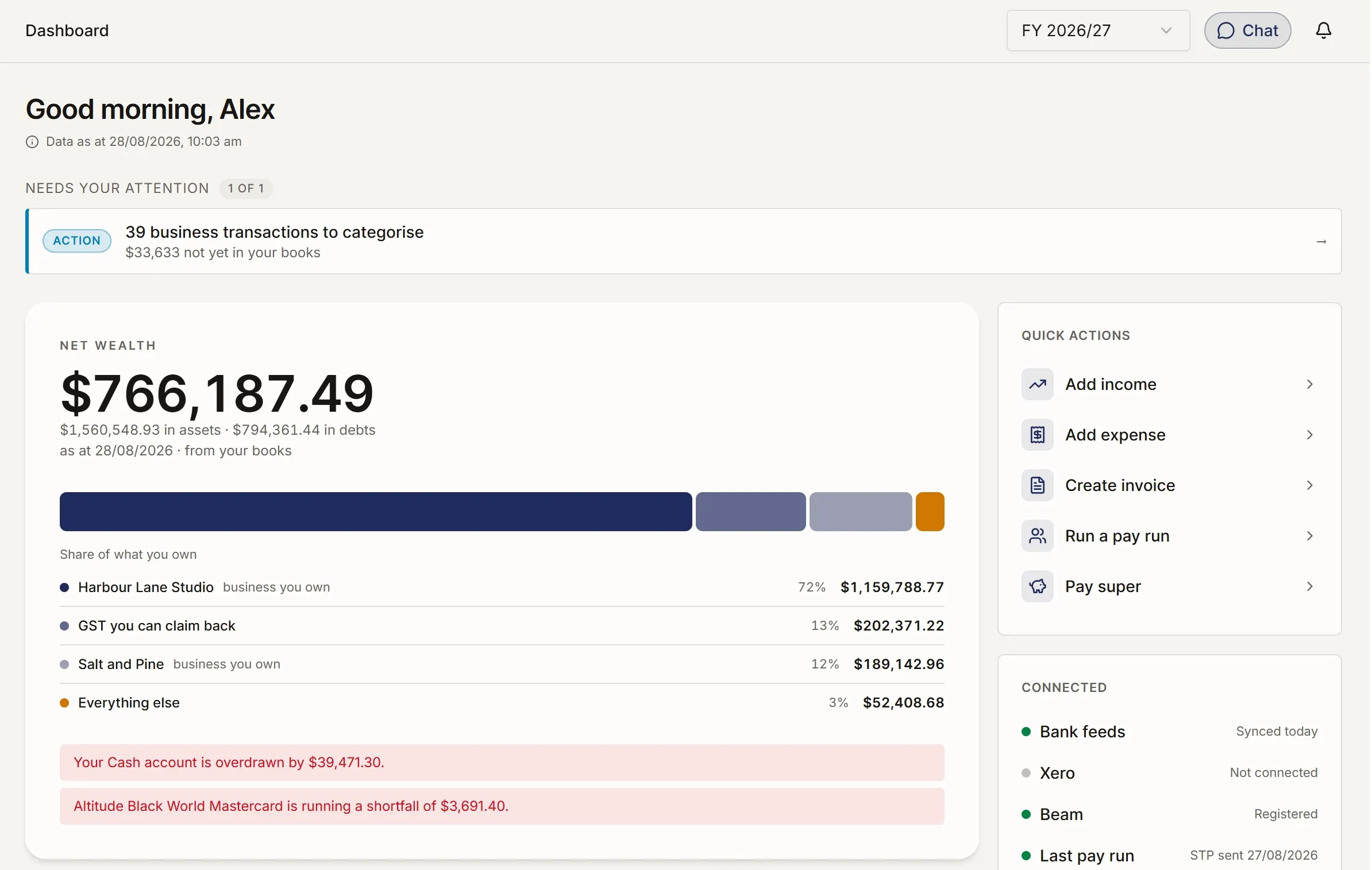Screen dimensions: 1372x870
Task: Open the notifications bell
Action: coord(1323,30)
